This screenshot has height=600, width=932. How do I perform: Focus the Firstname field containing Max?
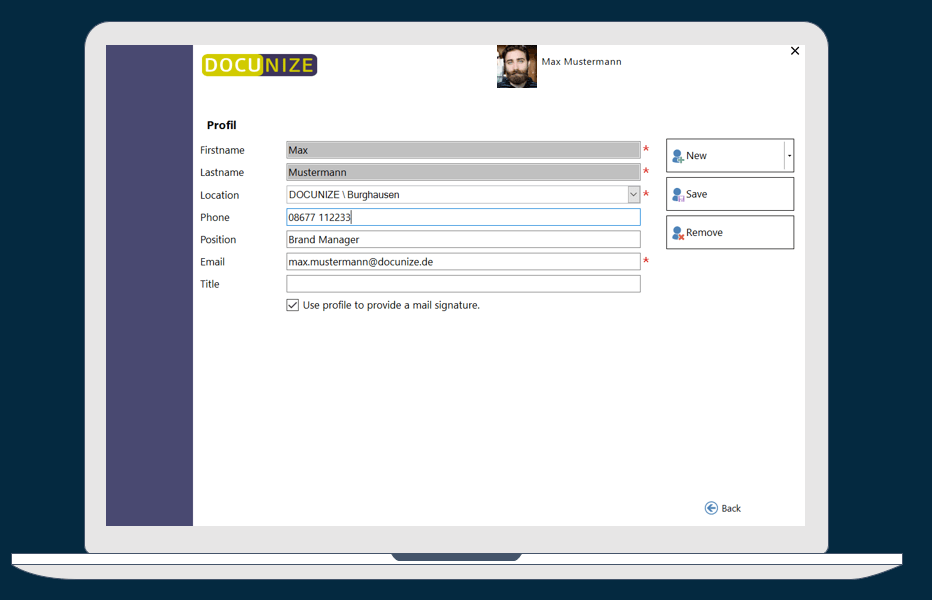coord(462,150)
